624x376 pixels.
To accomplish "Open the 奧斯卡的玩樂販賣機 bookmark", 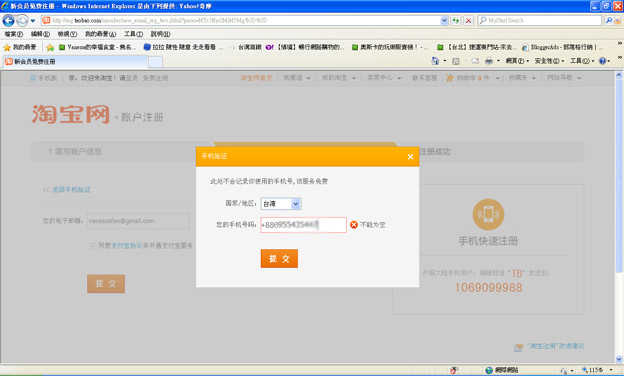I will click(x=390, y=47).
